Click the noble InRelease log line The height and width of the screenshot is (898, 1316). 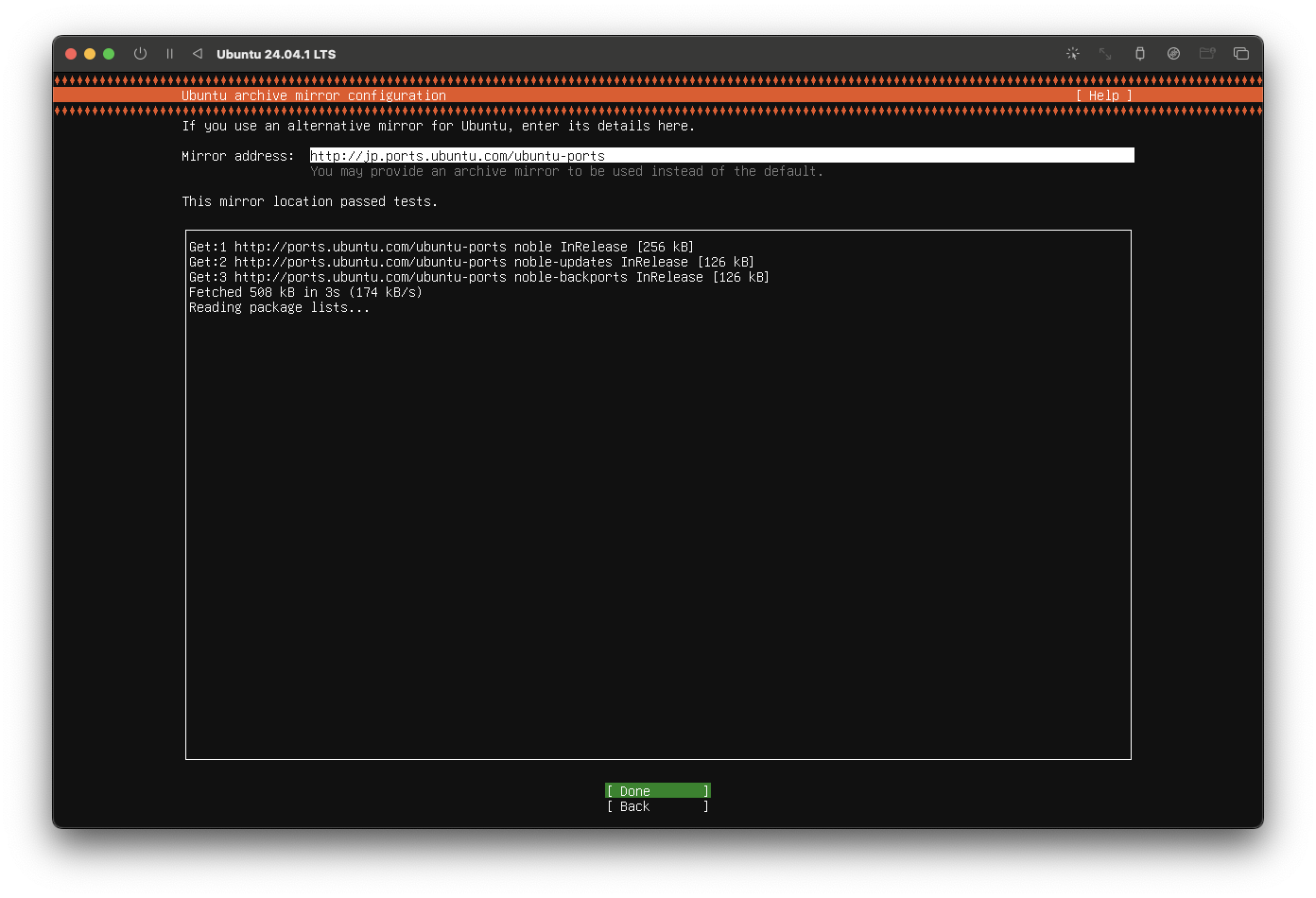[442, 246]
